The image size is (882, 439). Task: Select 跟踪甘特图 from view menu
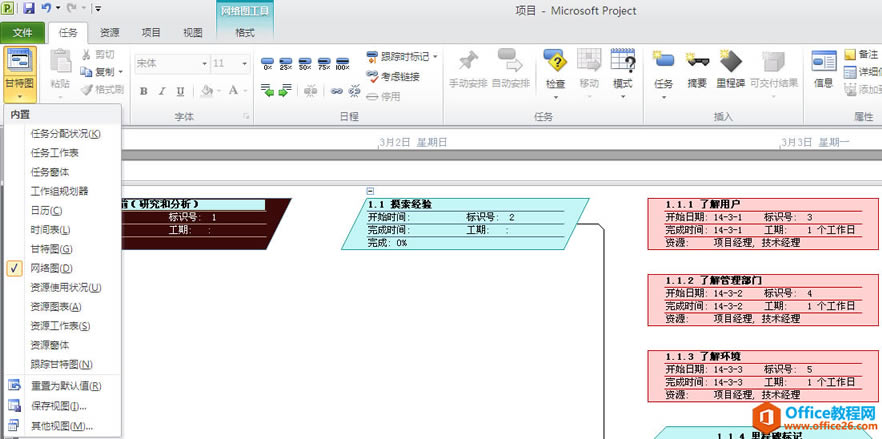(x=62, y=364)
